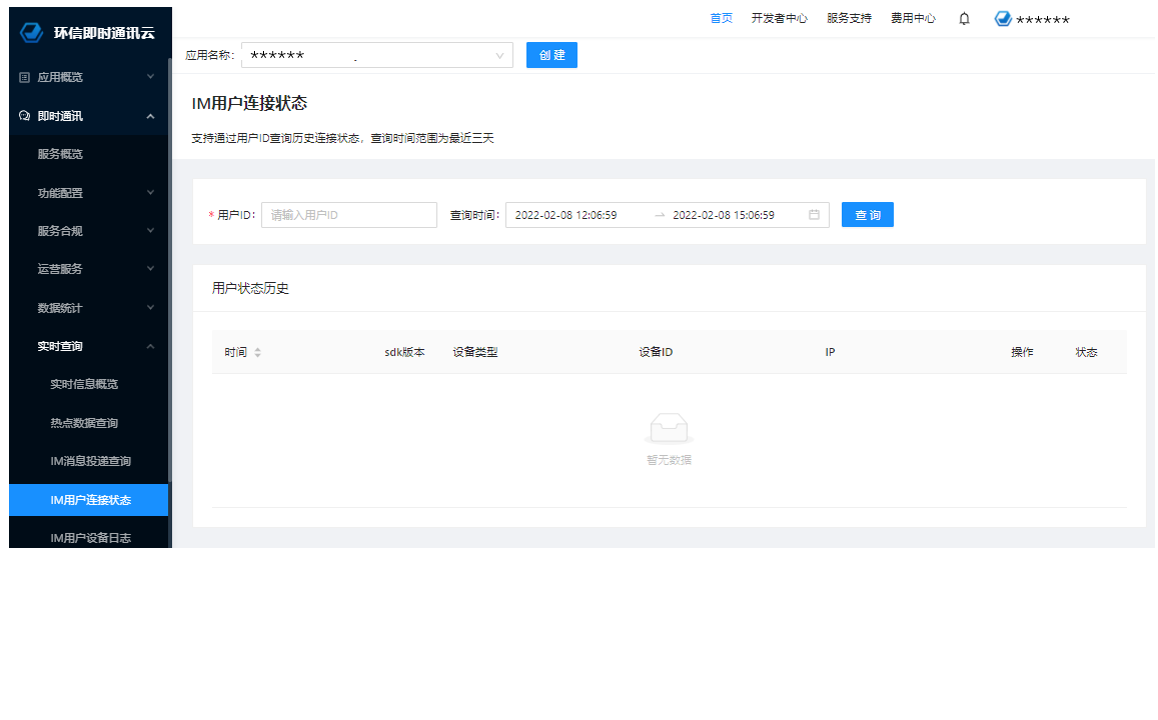Viewport: 1158px width, 720px height.
Task: Click the 即时通讯 sidebar icon
Action: [x=24, y=116]
